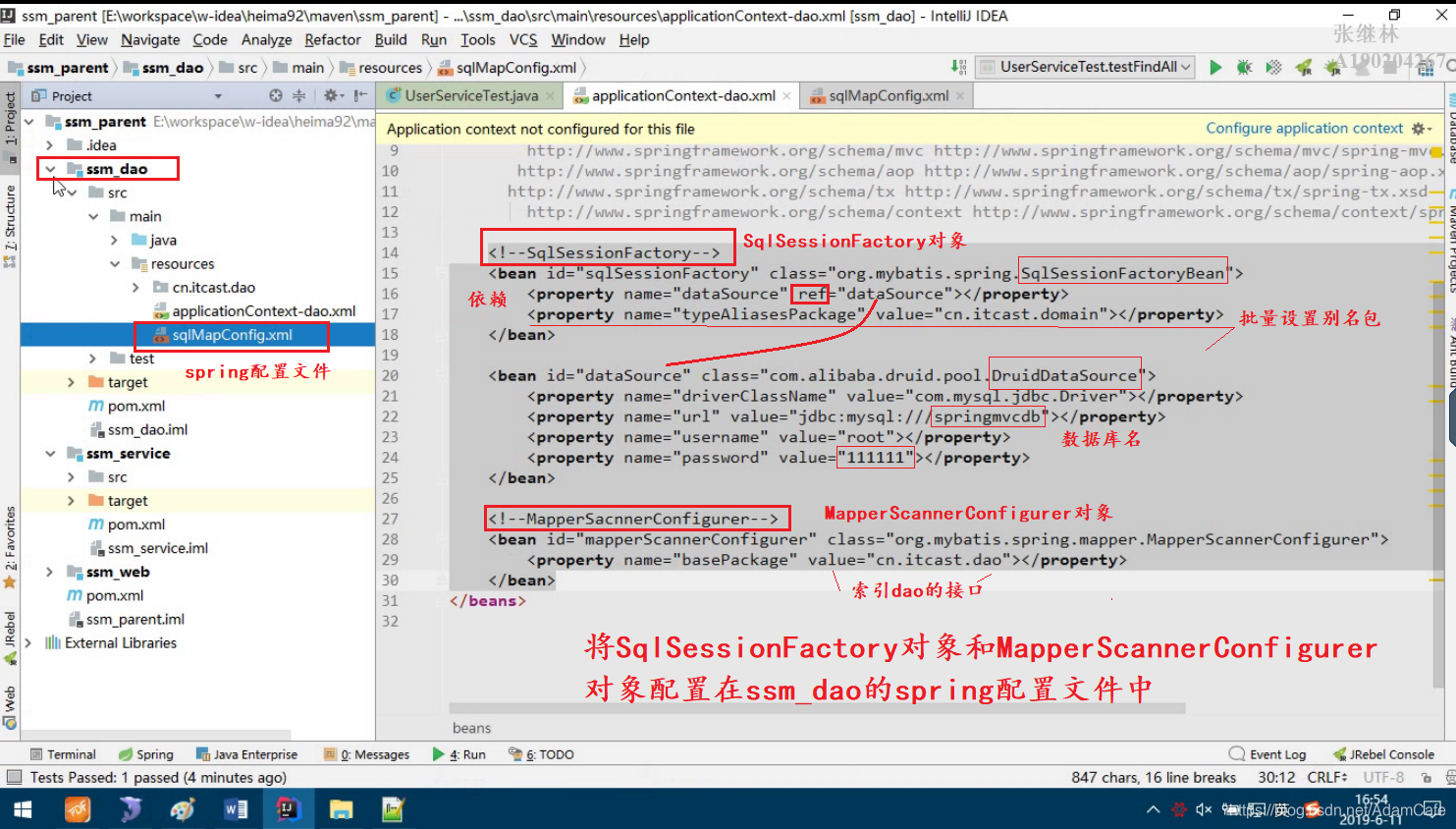Collapse the resources folder

click(115, 264)
